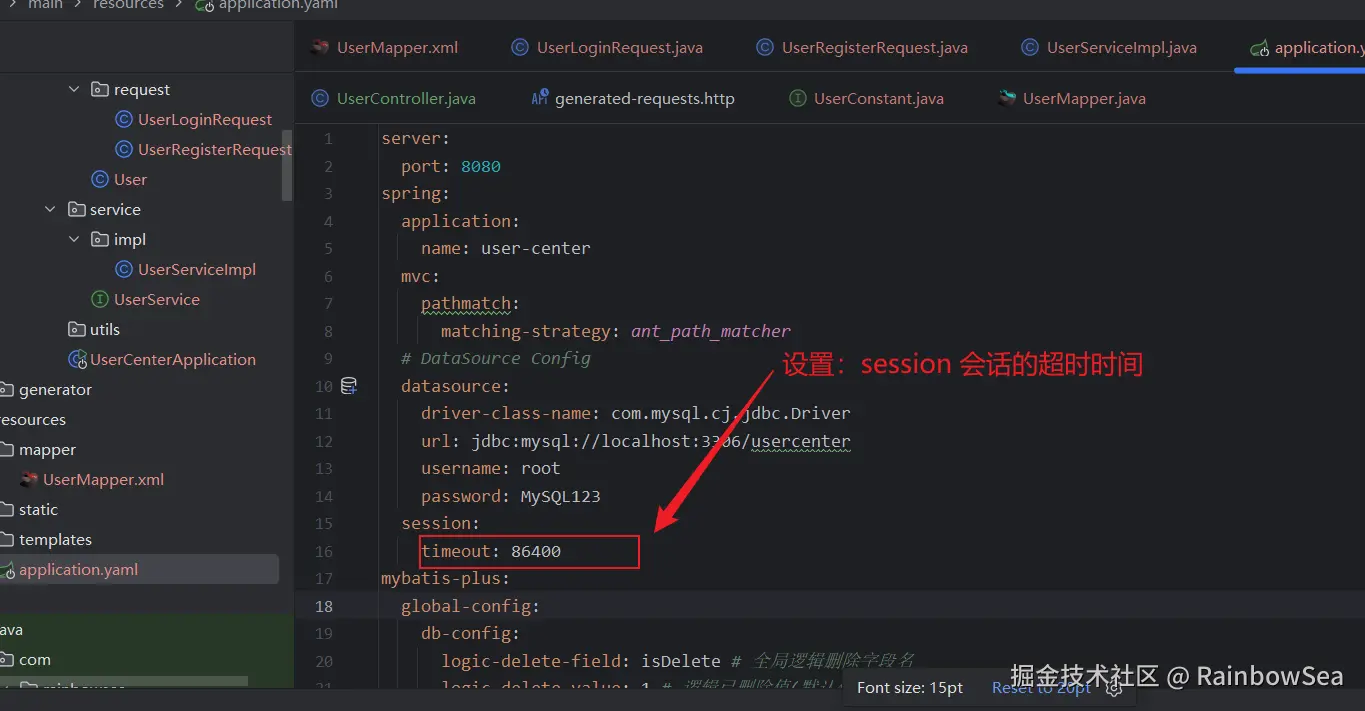Collapse the service folder chevron
The height and width of the screenshot is (711, 1365).
point(50,209)
